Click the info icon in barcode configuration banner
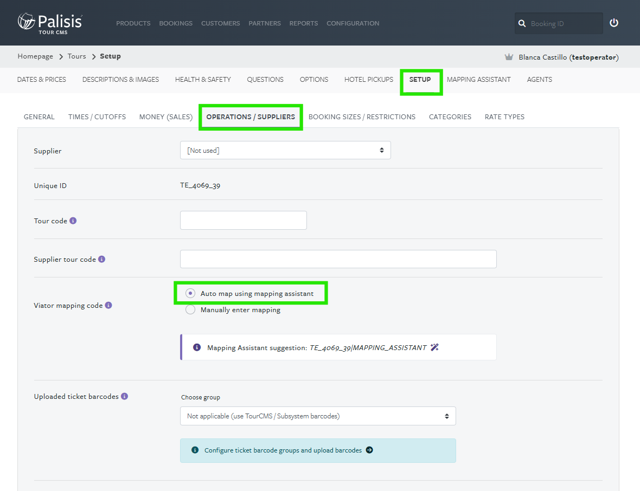The height and width of the screenshot is (491, 640). pyautogui.click(x=195, y=450)
